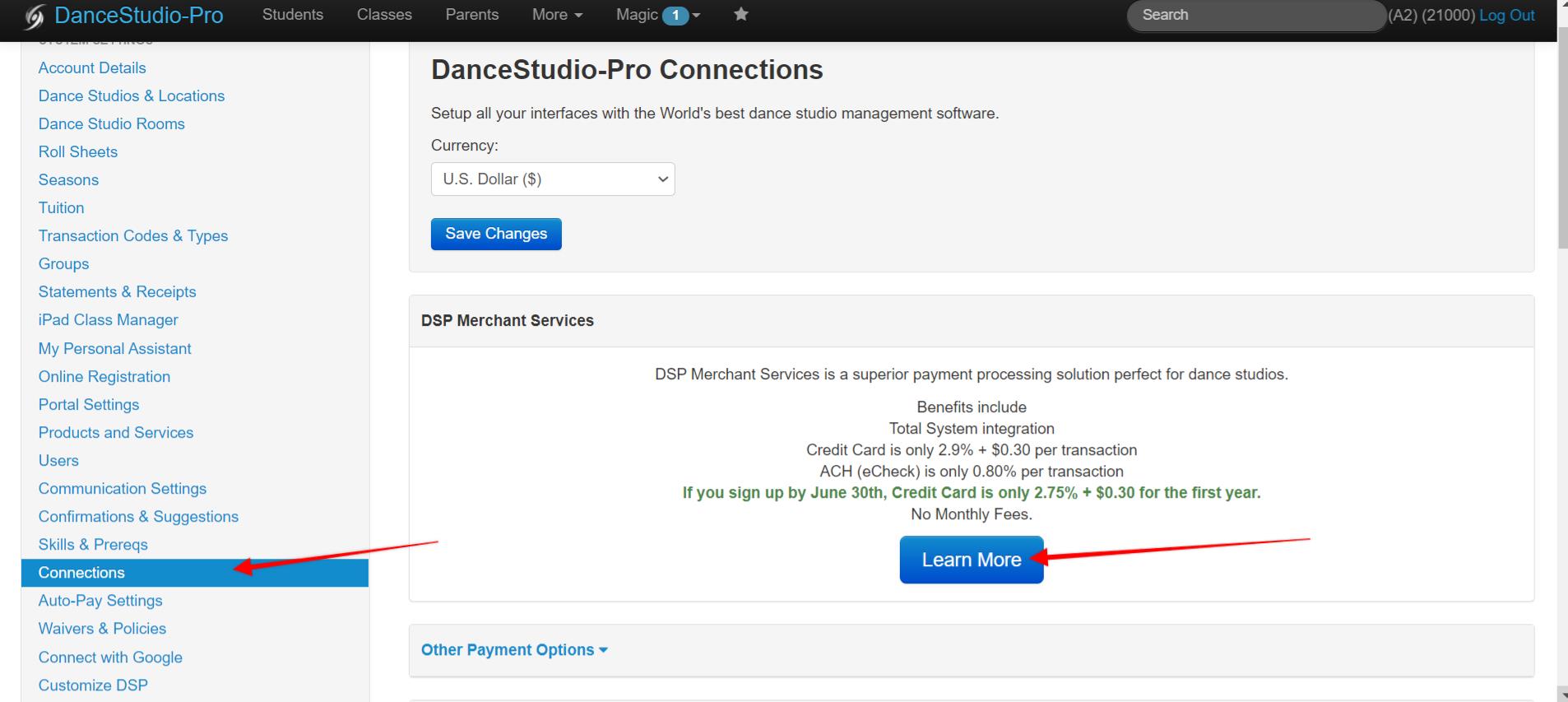Open the Currency U.S. Dollar dropdown
This screenshot has height=702, width=1568.
tap(553, 179)
